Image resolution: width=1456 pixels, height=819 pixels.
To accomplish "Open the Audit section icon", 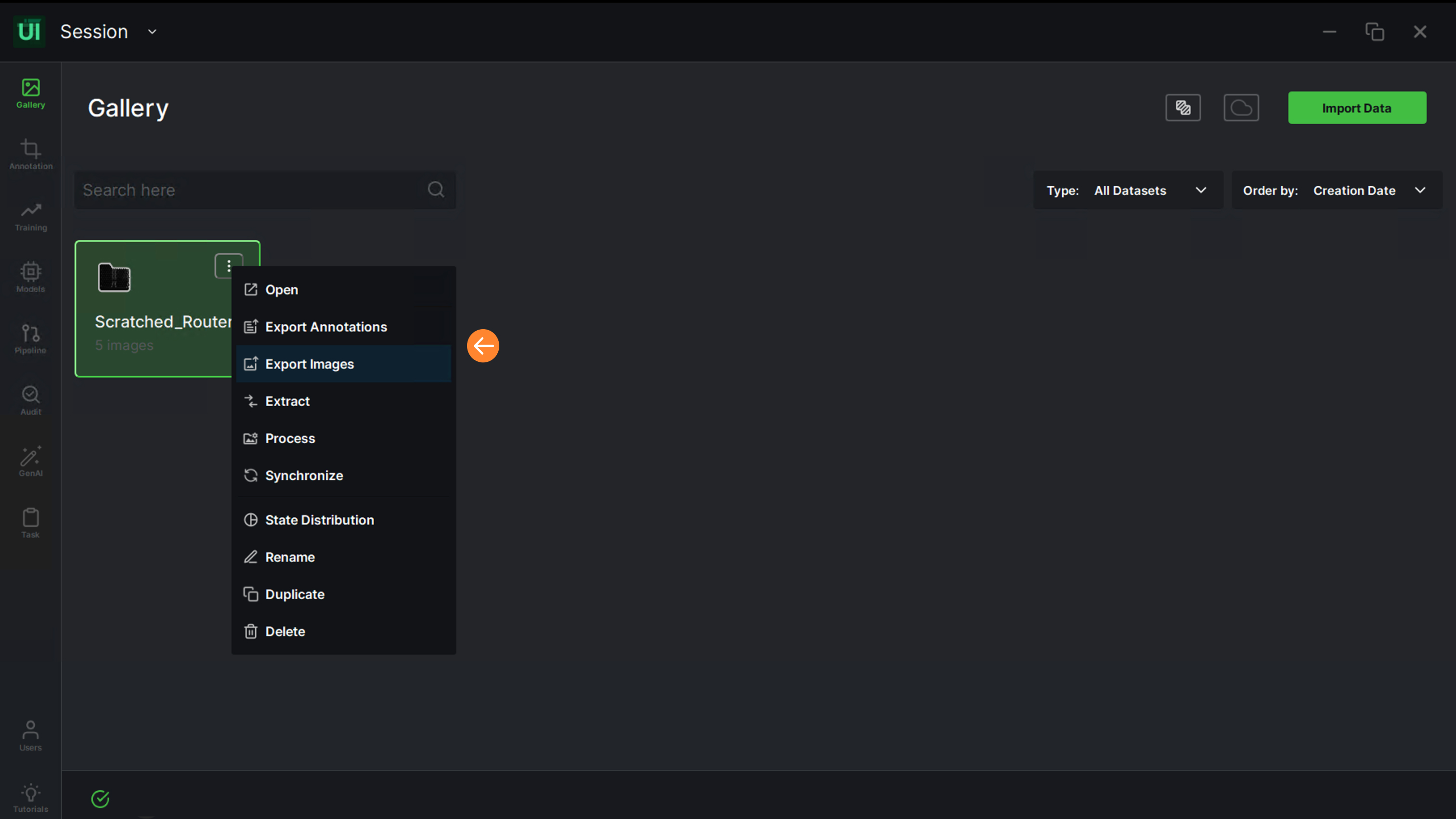I will click(x=30, y=400).
